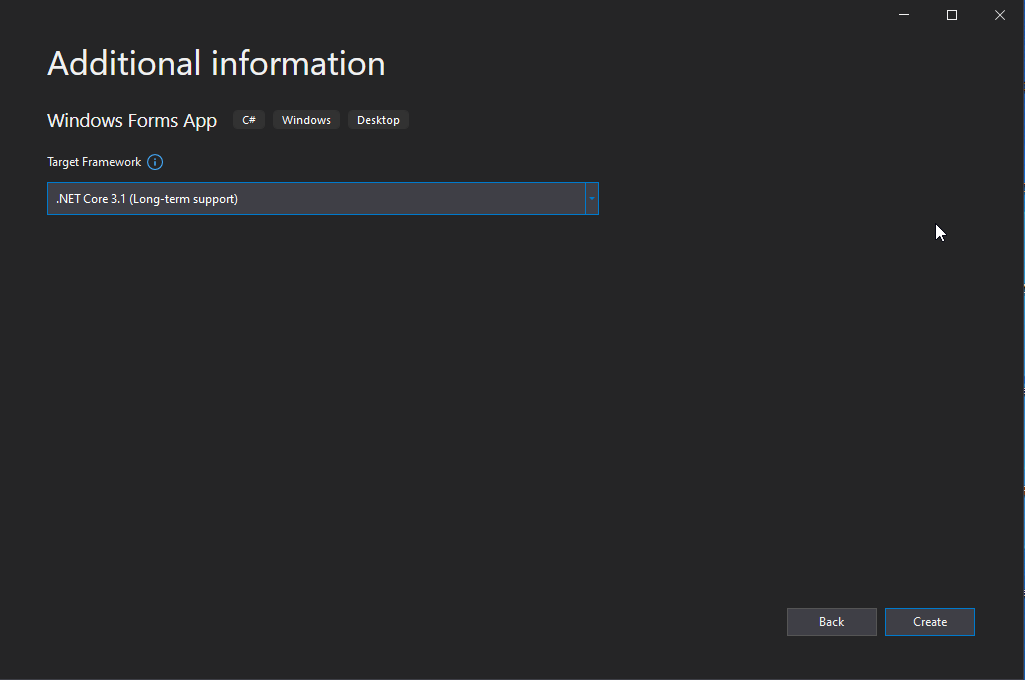The height and width of the screenshot is (680, 1025).
Task: Click the highlighted Create action
Action: click(929, 621)
